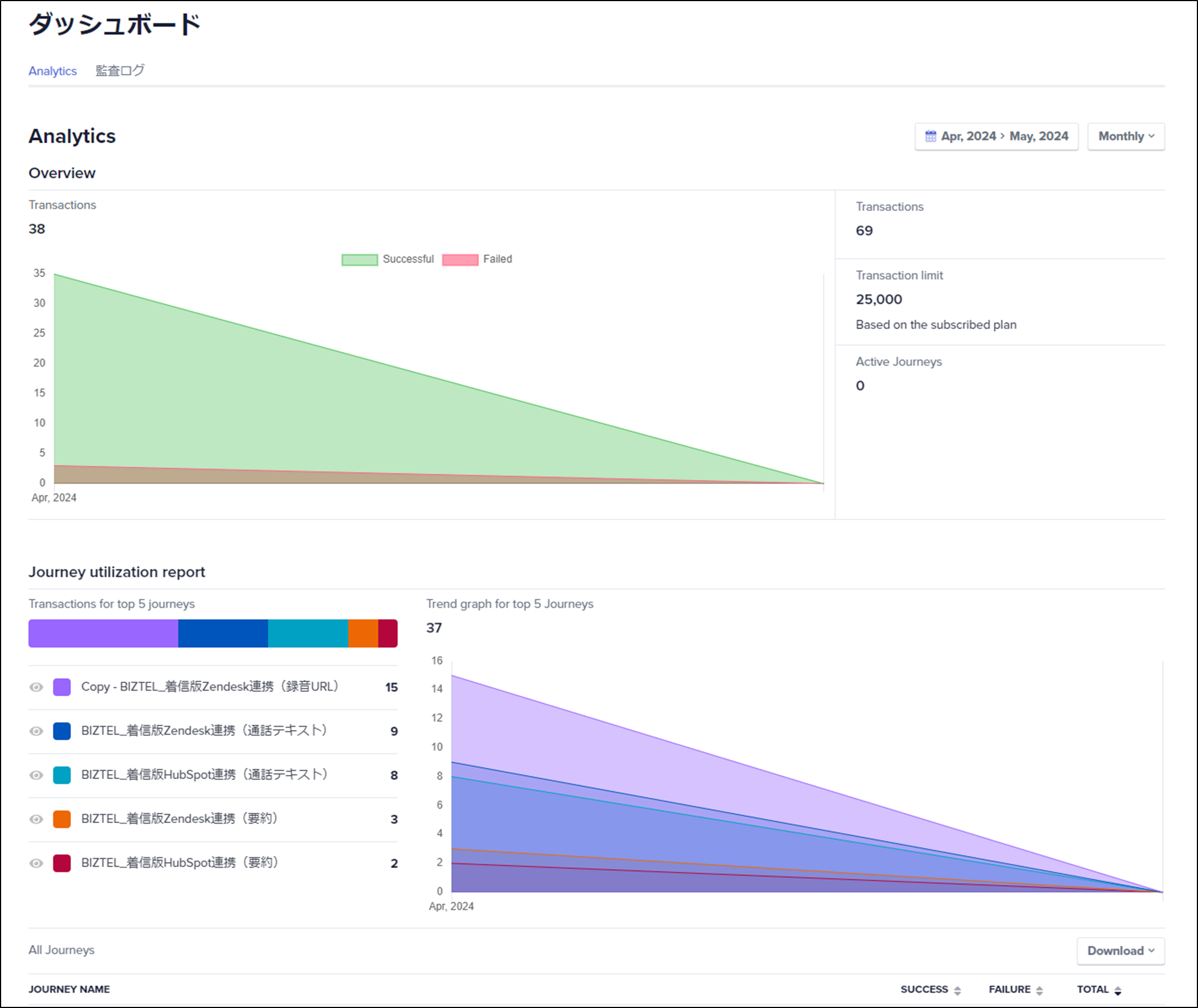Click the purple segment of top journeys bar
Screen dimensions: 1198x1008
[x=103, y=633]
